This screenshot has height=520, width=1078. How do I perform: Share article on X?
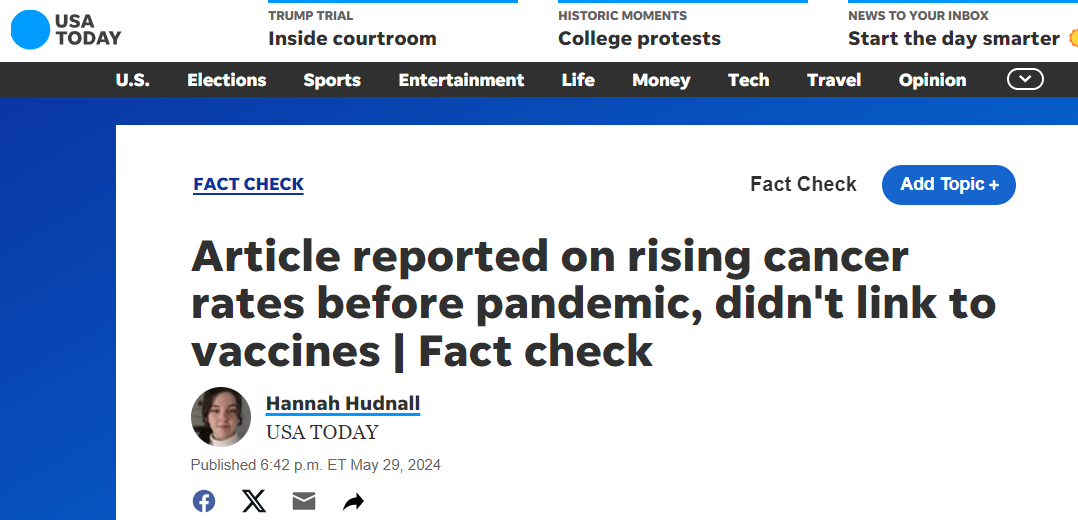pyautogui.click(x=254, y=501)
